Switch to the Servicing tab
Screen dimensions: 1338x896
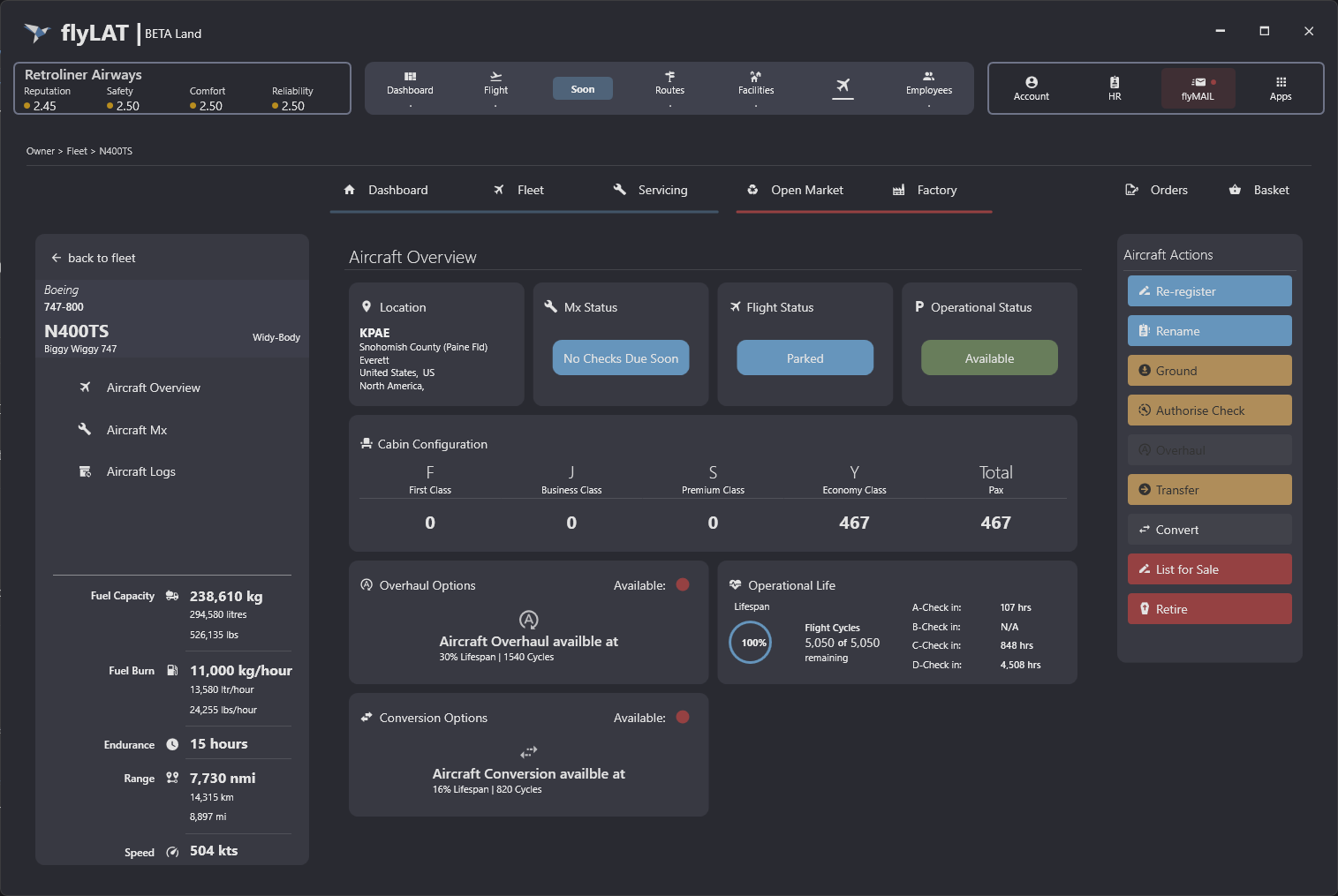(650, 190)
